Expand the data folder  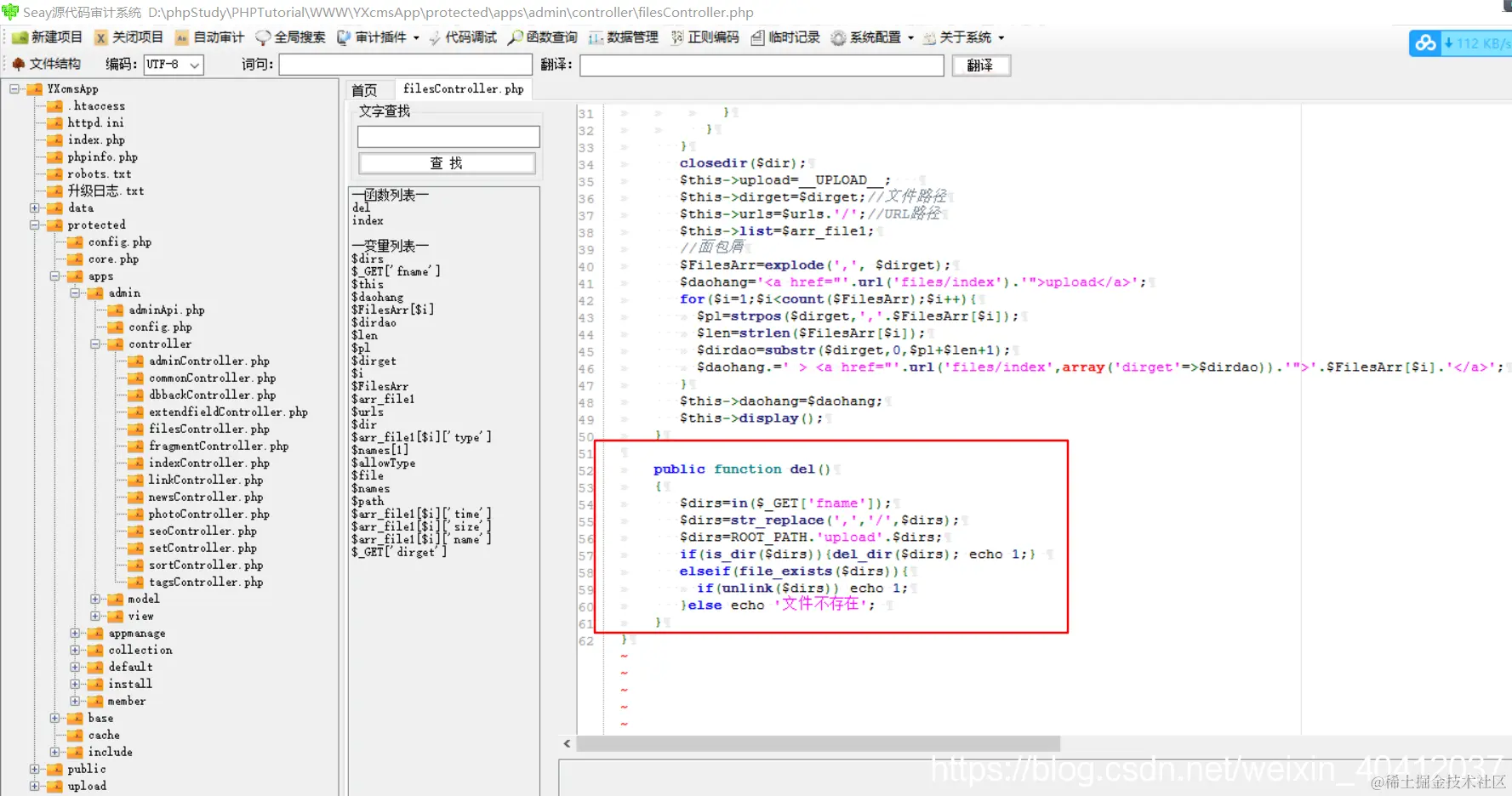[35, 208]
